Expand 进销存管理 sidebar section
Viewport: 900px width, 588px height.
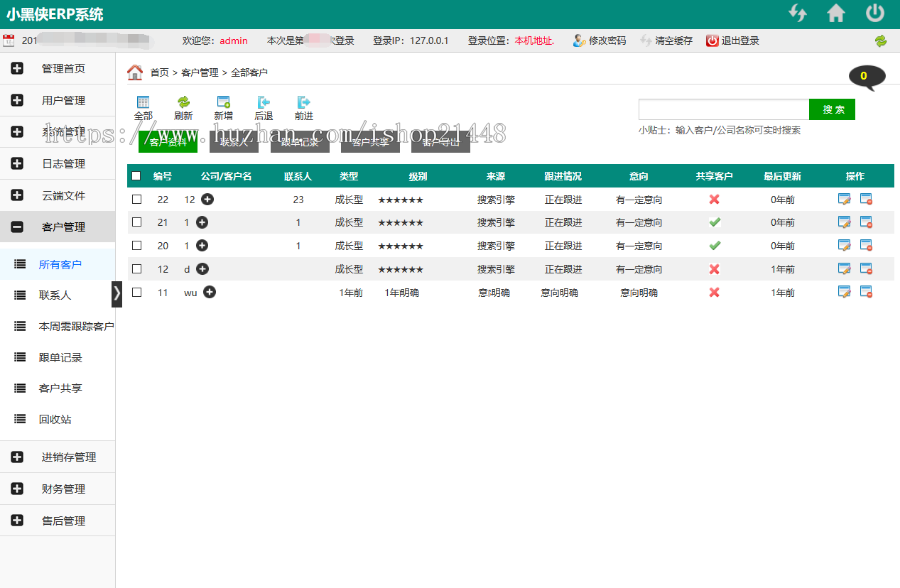(x=57, y=457)
